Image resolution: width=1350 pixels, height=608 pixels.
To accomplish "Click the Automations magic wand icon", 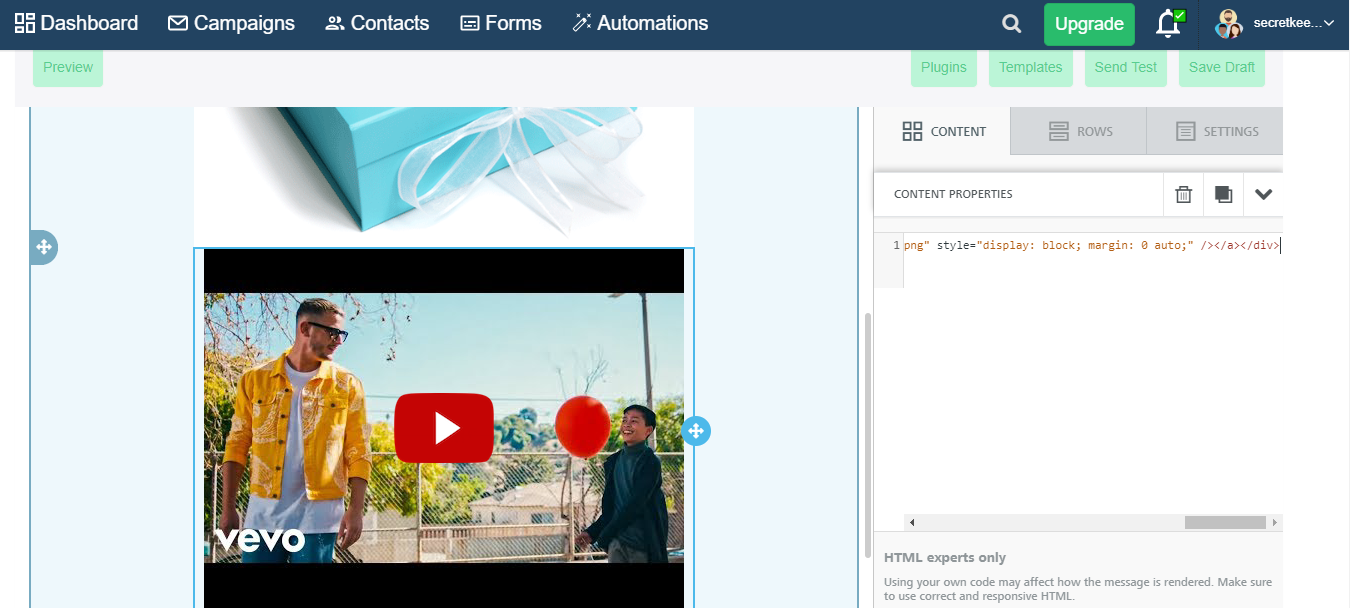I will [x=582, y=23].
